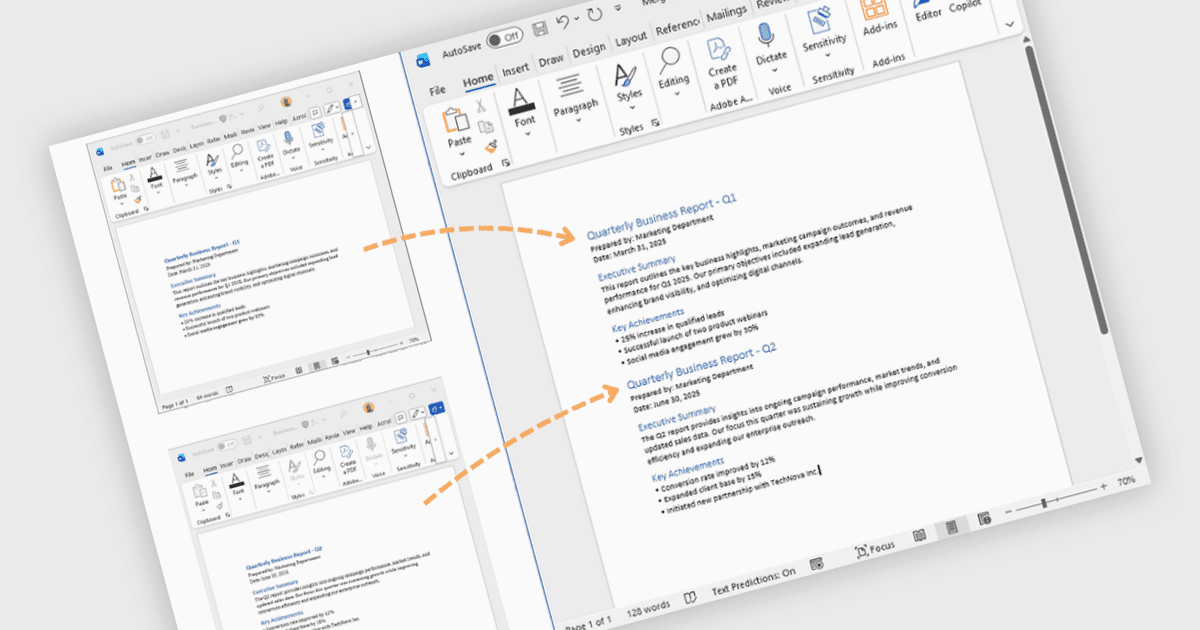
Task: Expand the Dictate options arrow in large window
Action: point(775,71)
